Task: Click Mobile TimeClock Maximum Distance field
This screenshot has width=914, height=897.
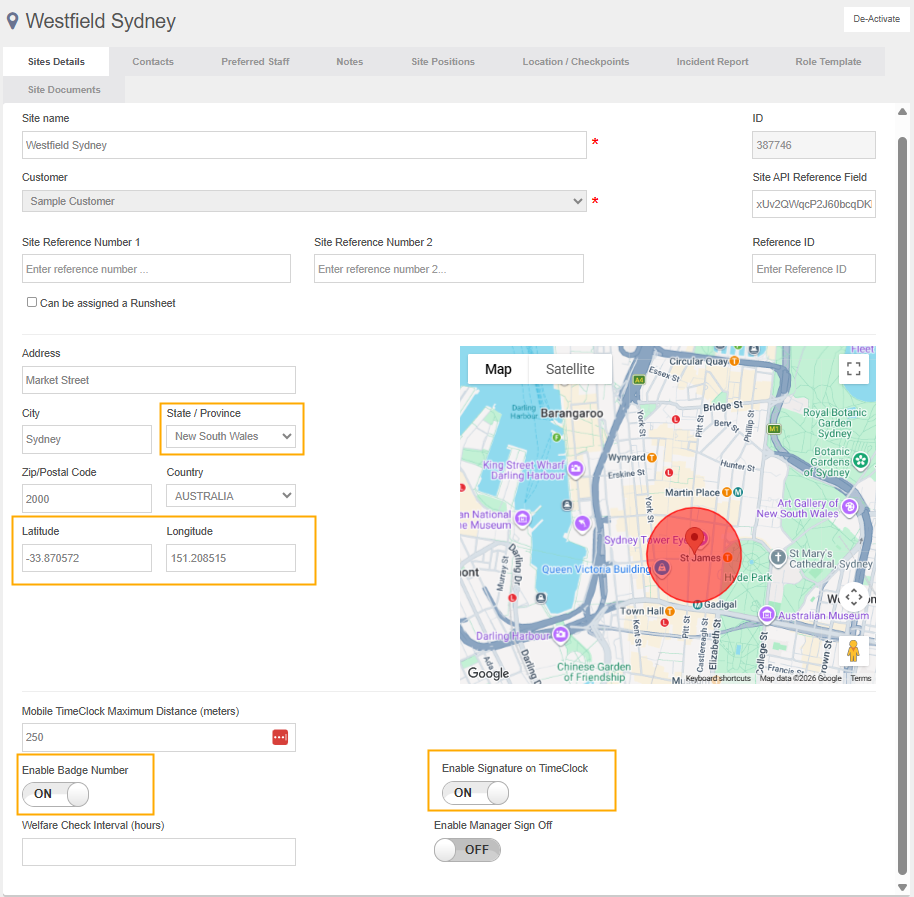Action: click(159, 737)
